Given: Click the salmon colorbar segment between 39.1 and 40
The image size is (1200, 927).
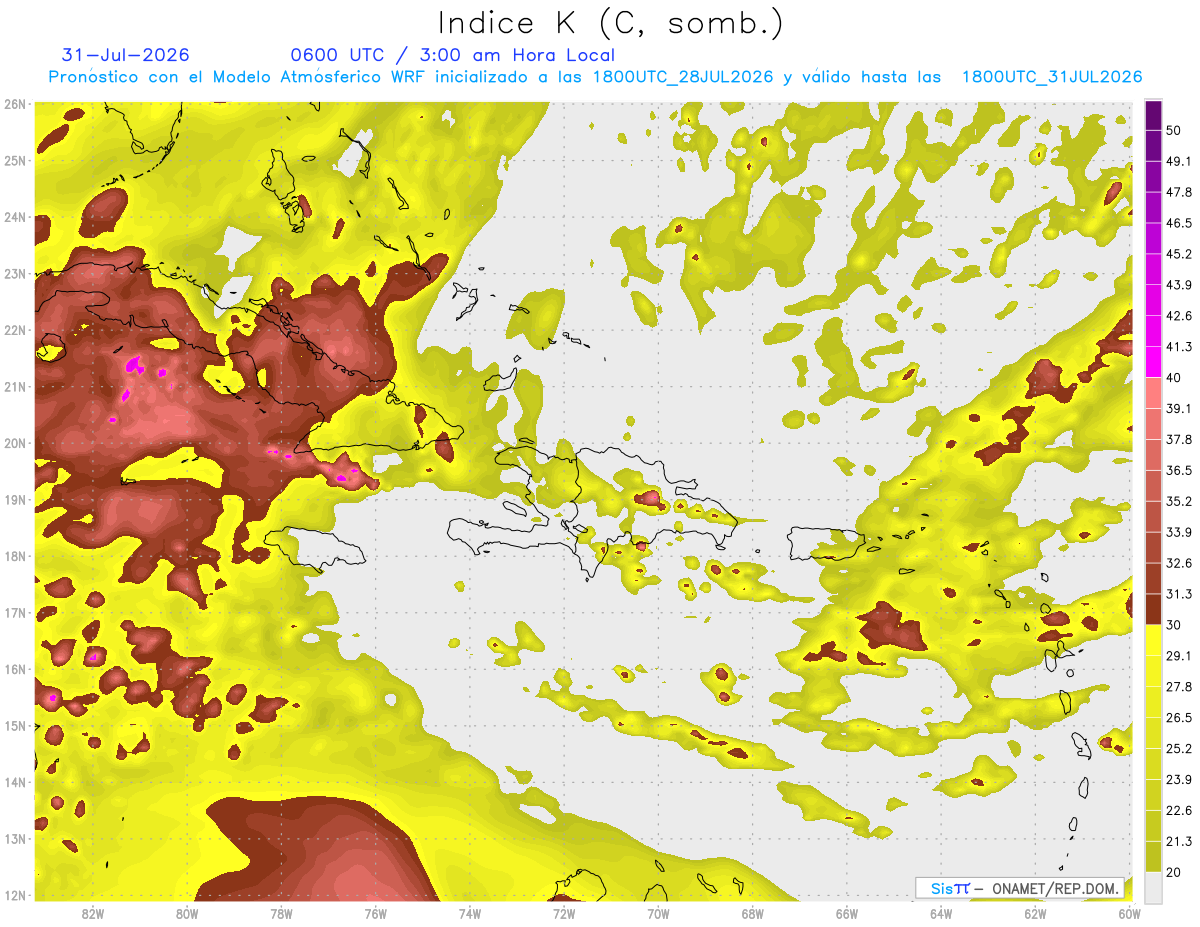Looking at the screenshot, I should (x=1153, y=392).
